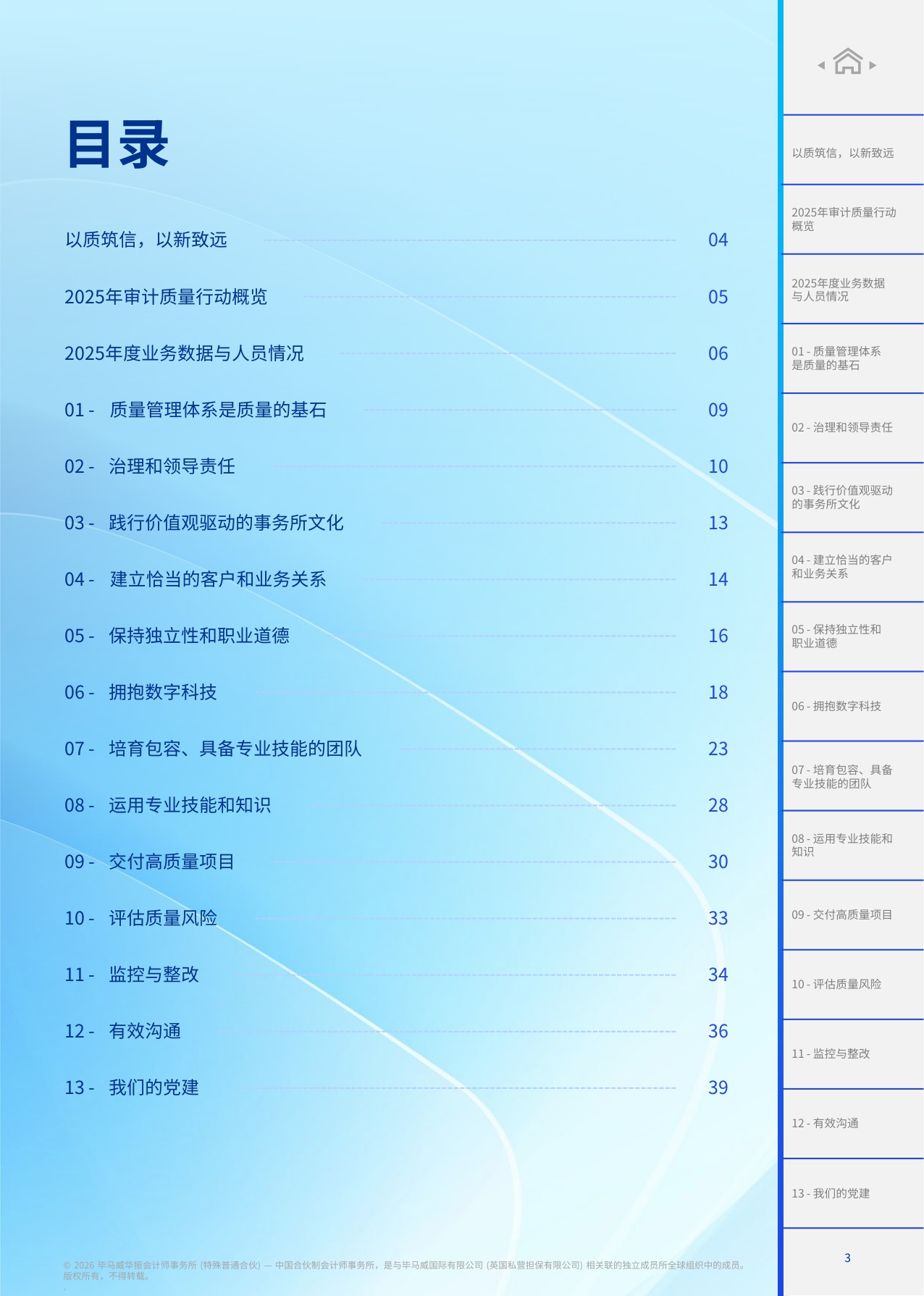Follow contents entry 拥抱数字科技

pyautogui.click(x=163, y=692)
